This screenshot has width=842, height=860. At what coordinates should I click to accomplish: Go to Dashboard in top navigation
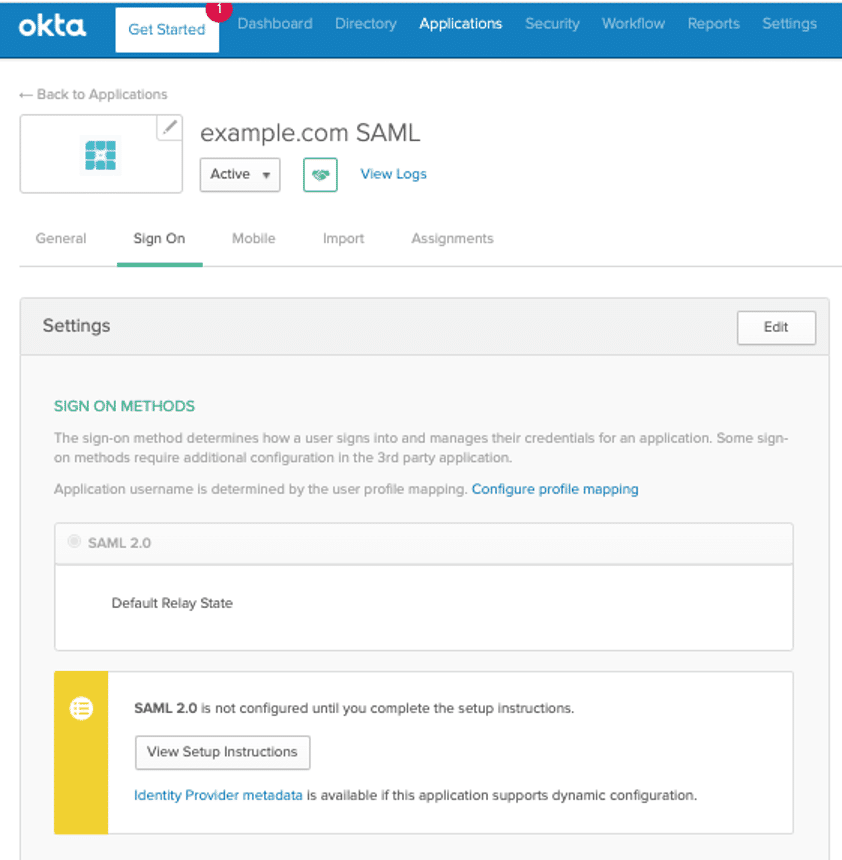coord(275,24)
